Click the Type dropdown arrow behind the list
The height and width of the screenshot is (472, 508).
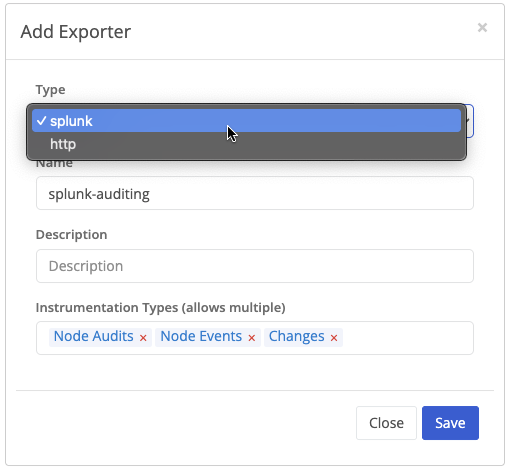pos(469,121)
